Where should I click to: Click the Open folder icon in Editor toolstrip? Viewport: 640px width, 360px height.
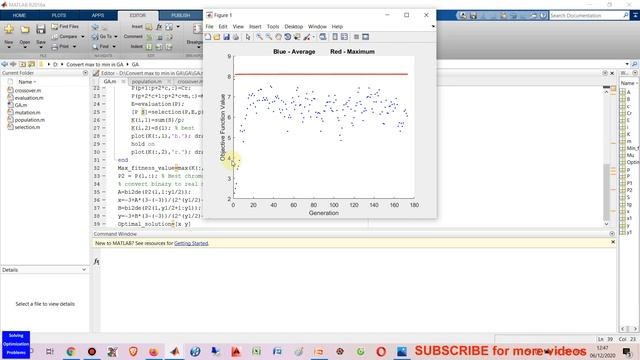pyautogui.click(x=25, y=29)
